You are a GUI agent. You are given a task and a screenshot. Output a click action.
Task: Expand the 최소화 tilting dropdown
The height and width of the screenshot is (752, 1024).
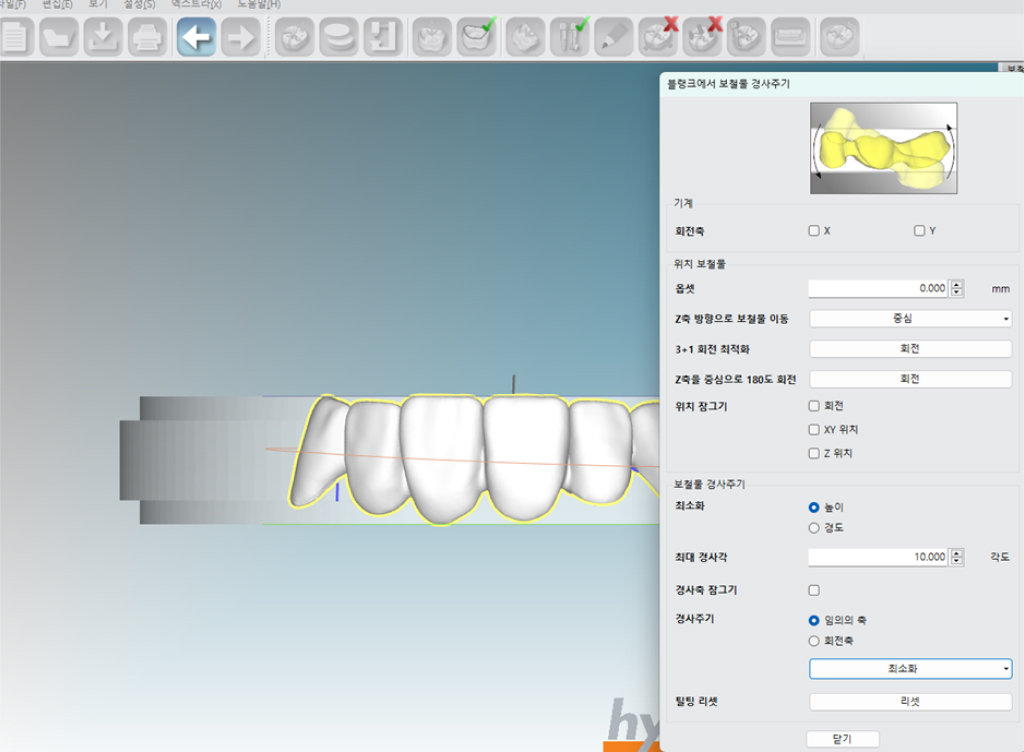coord(910,669)
